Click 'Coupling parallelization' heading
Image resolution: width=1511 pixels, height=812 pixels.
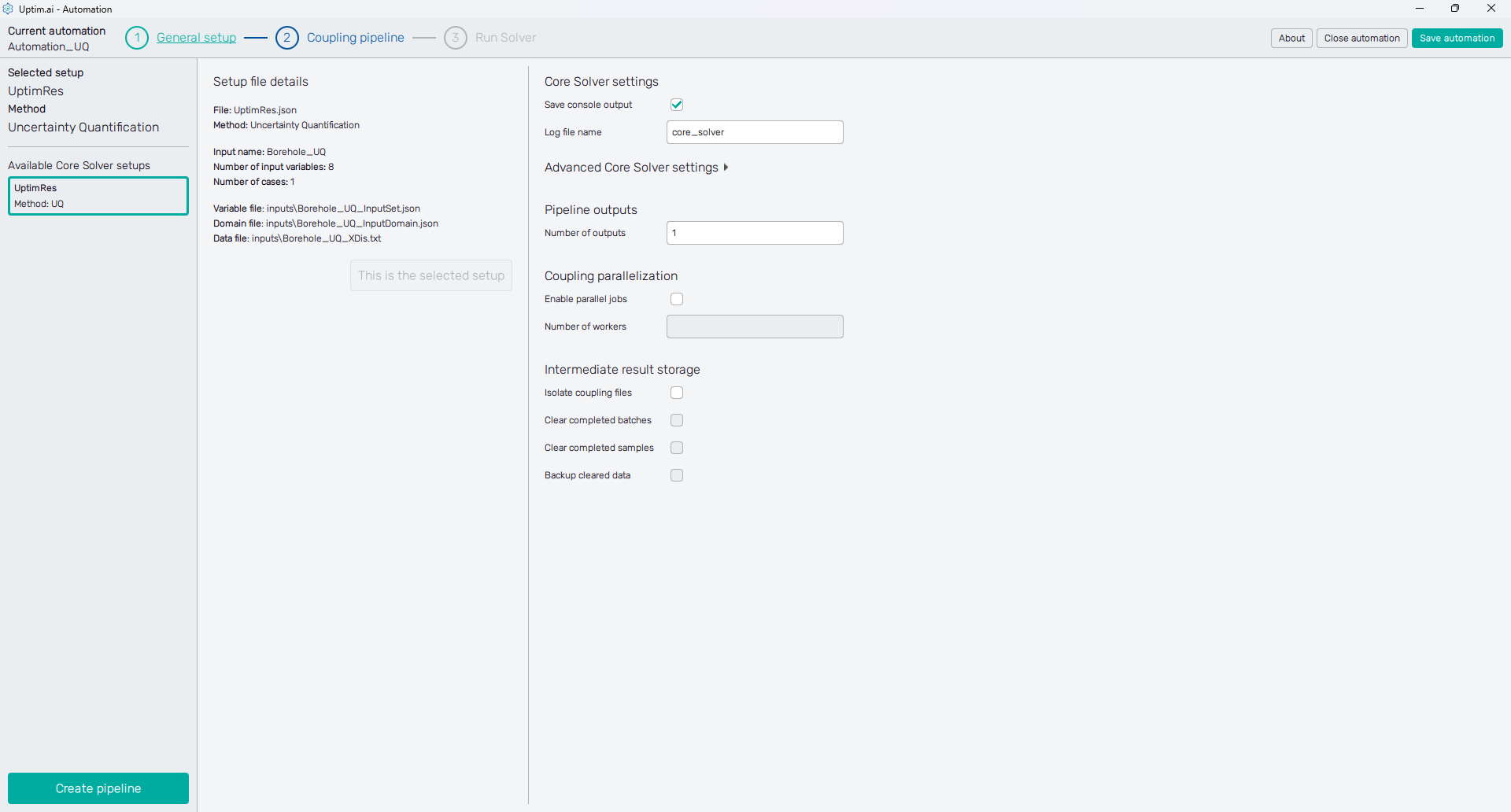[611, 276]
